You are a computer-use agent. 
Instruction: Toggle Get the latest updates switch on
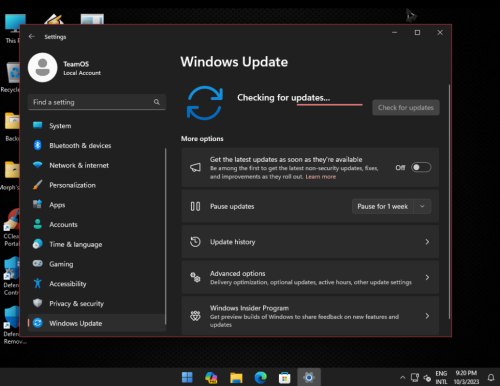click(x=421, y=167)
